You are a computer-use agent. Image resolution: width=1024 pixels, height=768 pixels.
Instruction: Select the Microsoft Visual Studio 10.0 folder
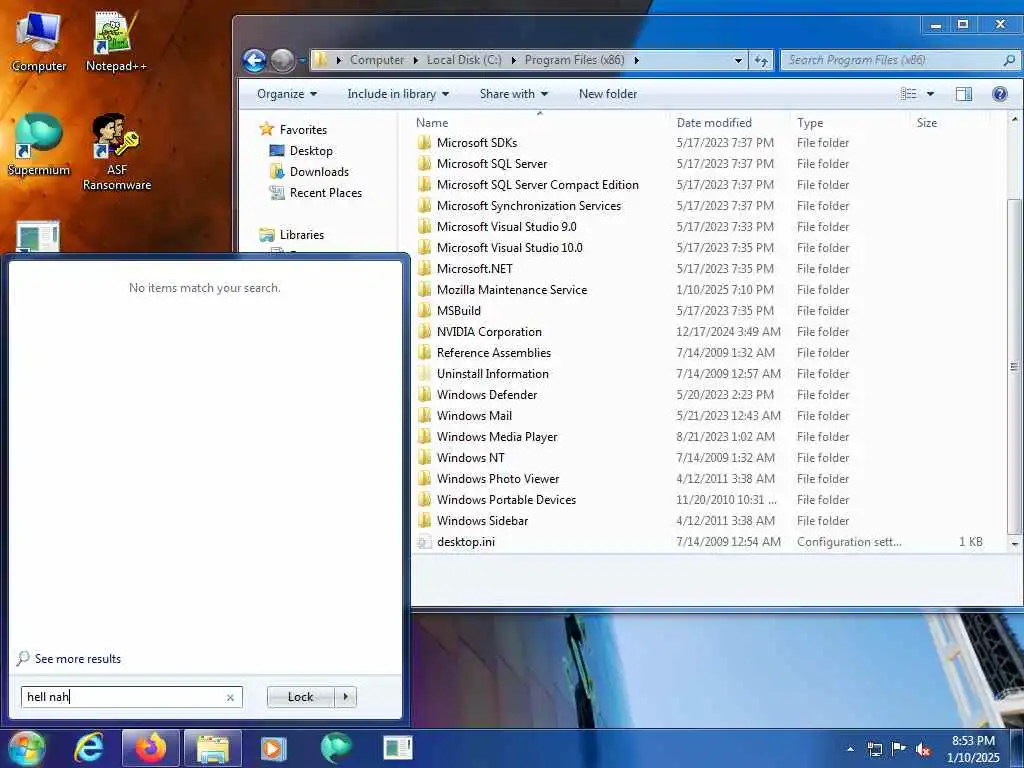tap(509, 248)
